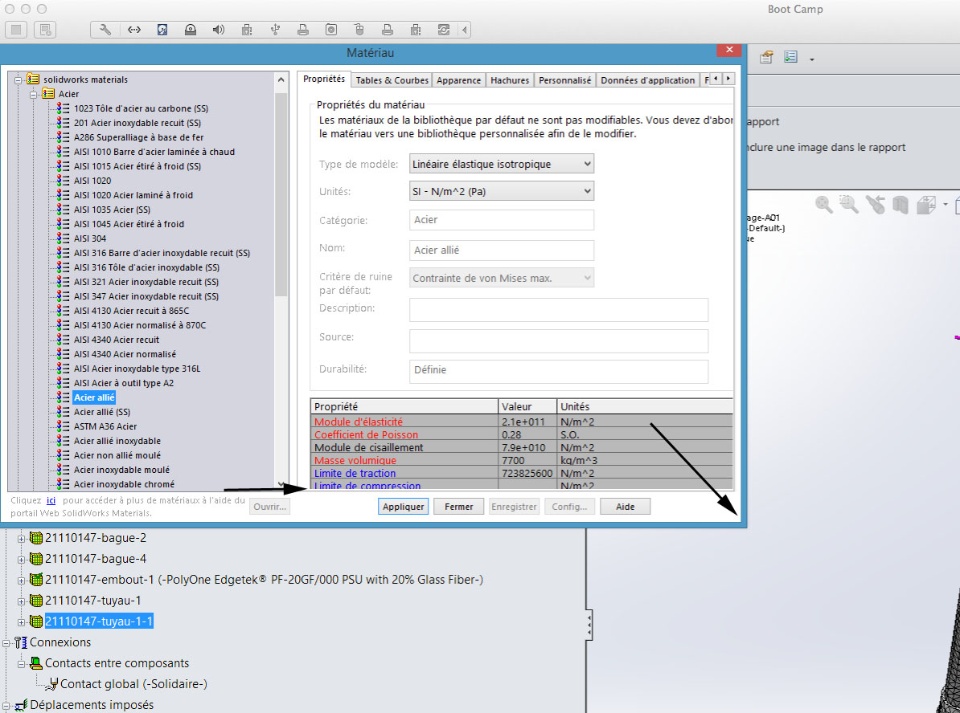Switch to Hachures tab
This screenshot has height=713, width=960.
[509, 80]
